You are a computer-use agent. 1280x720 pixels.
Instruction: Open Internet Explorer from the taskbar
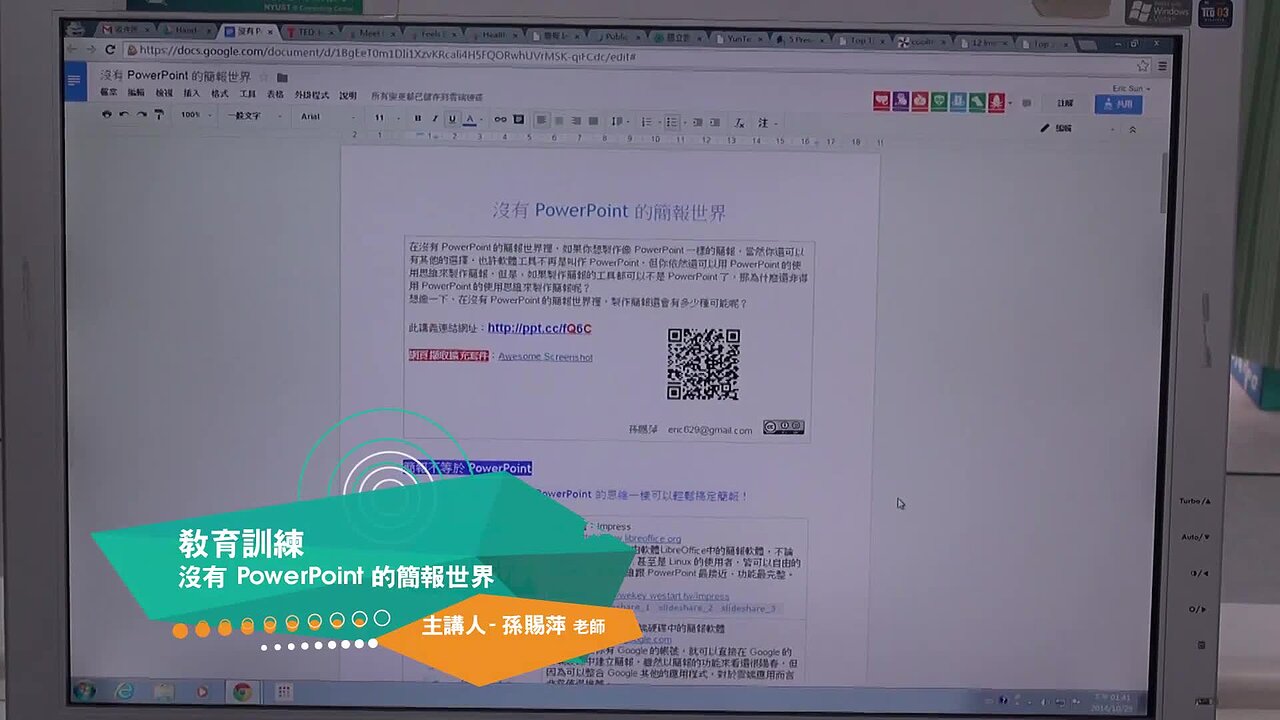click(x=125, y=691)
